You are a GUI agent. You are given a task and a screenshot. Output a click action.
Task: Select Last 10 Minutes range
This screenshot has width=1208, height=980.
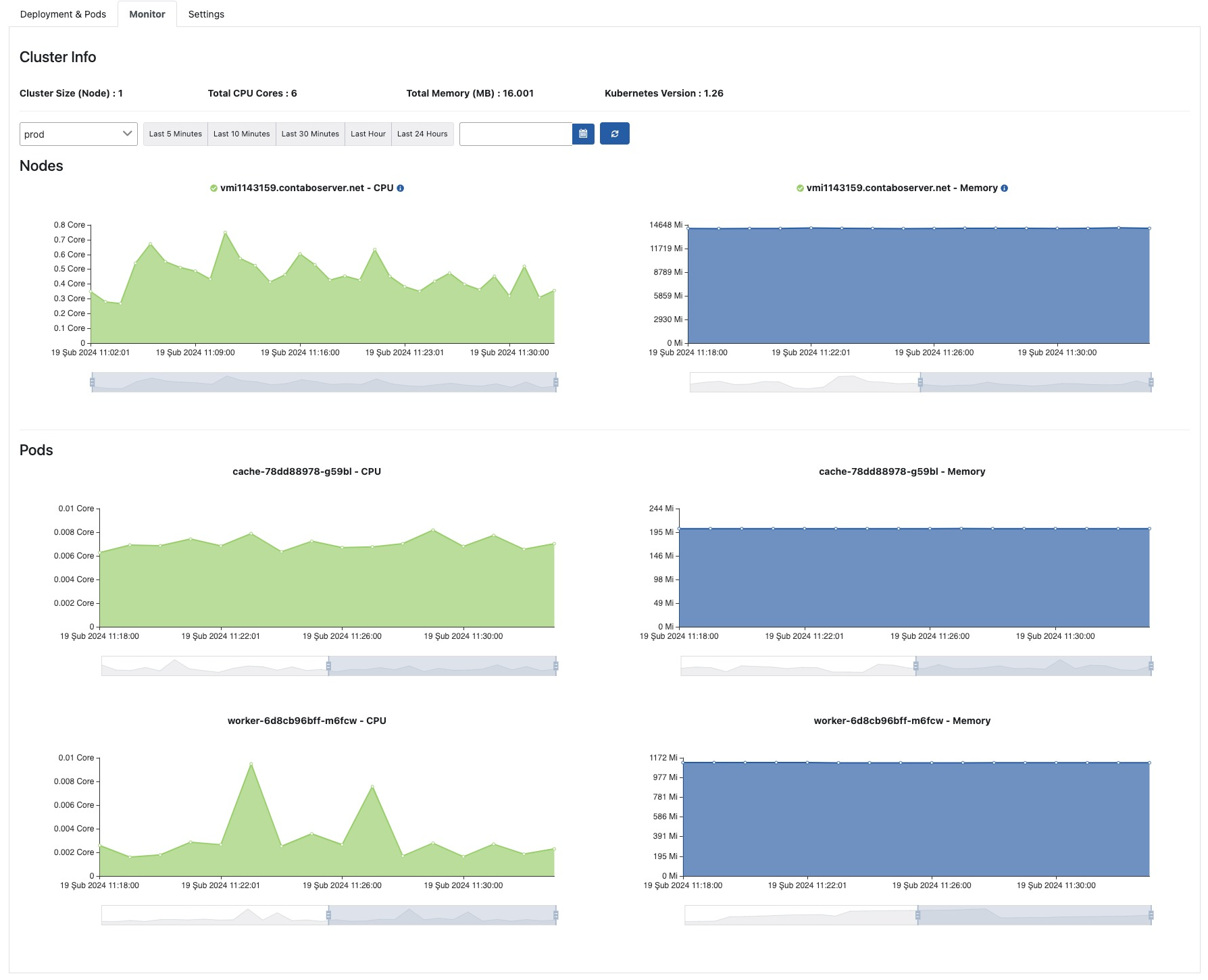pos(242,134)
